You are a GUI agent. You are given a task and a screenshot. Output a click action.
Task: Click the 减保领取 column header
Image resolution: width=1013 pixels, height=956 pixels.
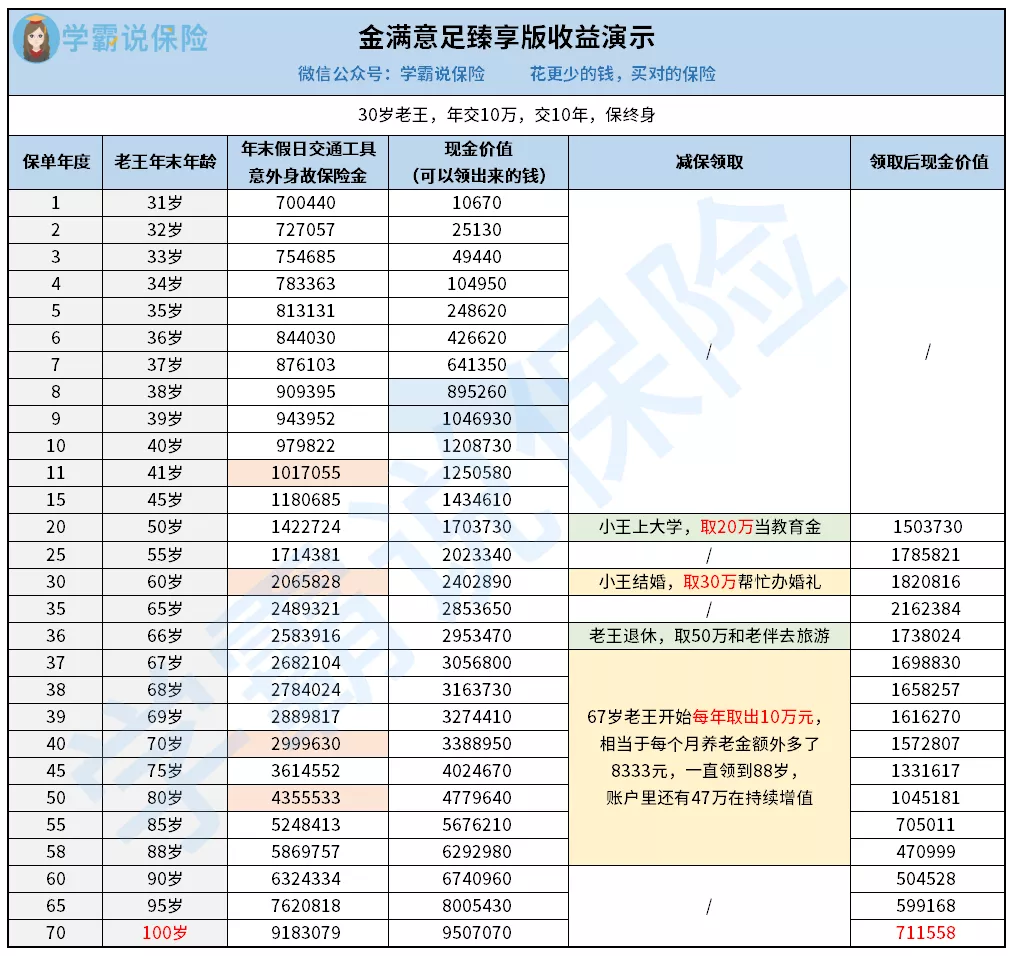tap(709, 162)
